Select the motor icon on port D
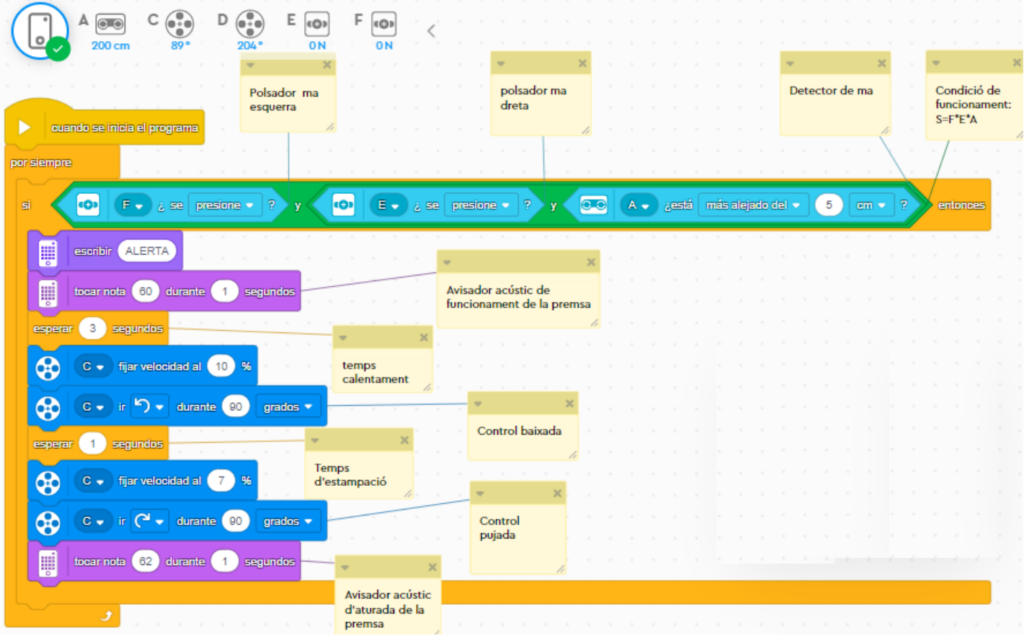The height and width of the screenshot is (643, 1024). [249, 23]
